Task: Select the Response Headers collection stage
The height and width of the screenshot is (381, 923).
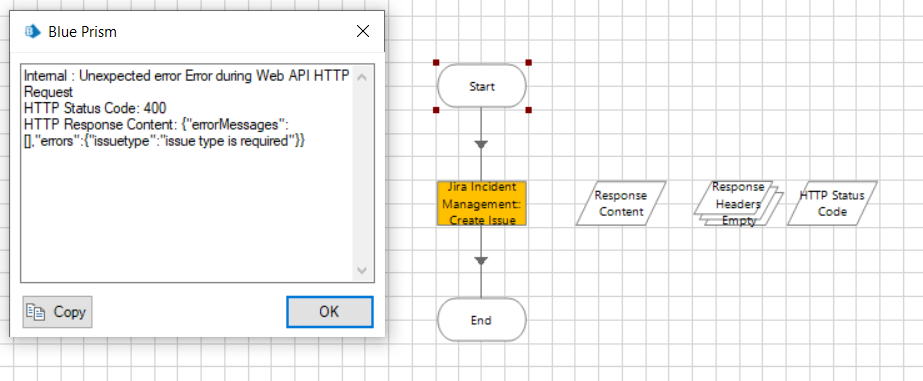Action: pyautogui.click(x=738, y=204)
